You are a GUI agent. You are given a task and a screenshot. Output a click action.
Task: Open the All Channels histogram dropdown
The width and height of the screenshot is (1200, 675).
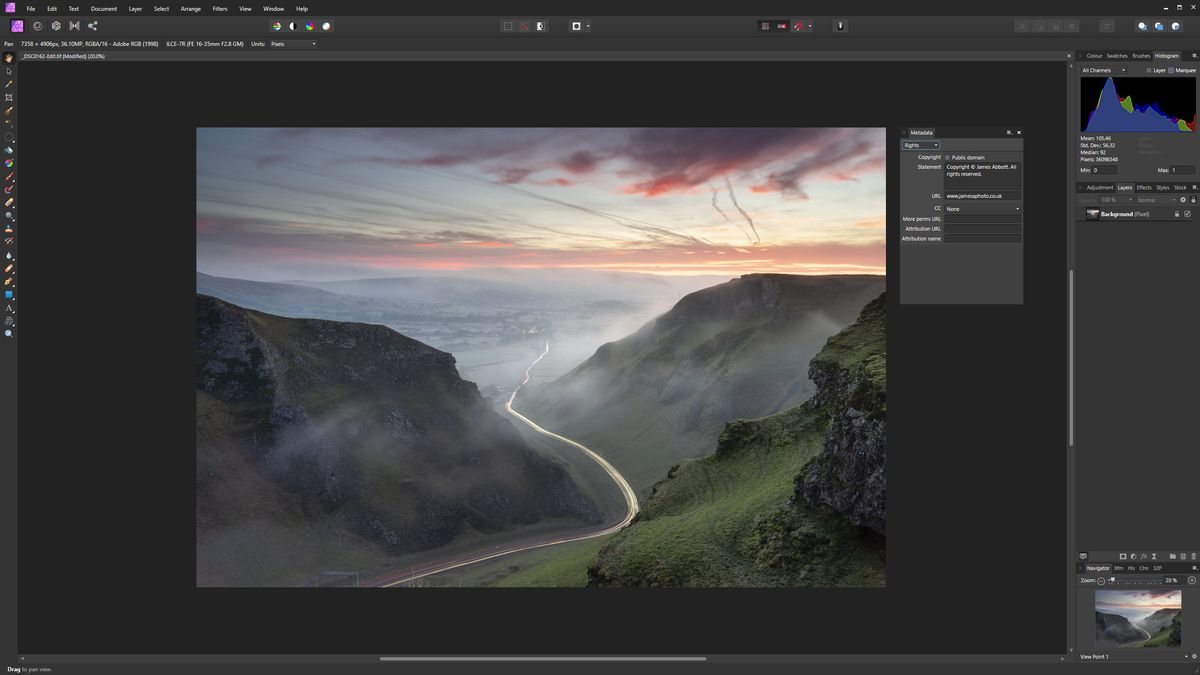1104,70
